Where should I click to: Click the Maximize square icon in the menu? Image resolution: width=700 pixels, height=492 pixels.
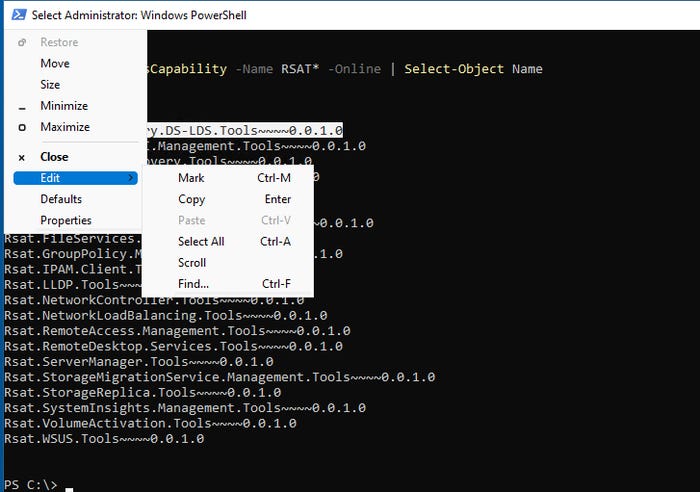pyautogui.click(x=22, y=127)
